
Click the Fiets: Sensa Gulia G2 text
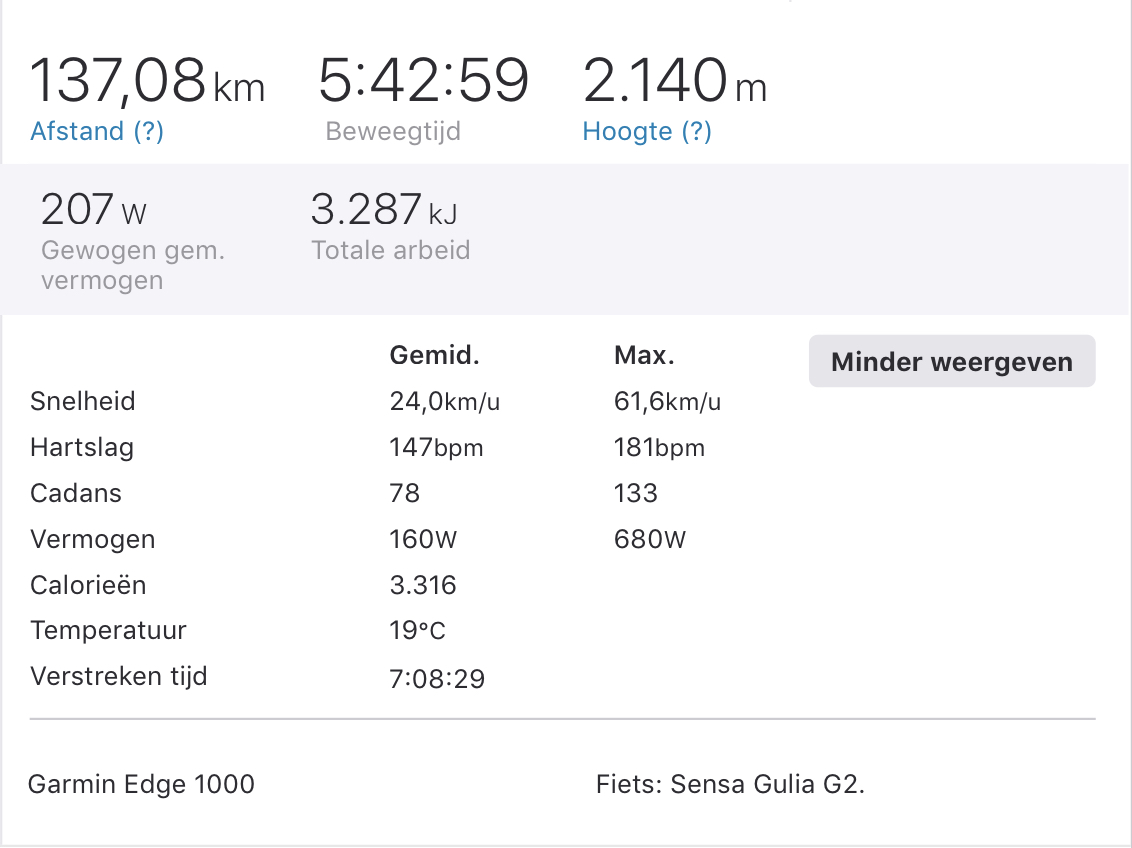pos(730,785)
